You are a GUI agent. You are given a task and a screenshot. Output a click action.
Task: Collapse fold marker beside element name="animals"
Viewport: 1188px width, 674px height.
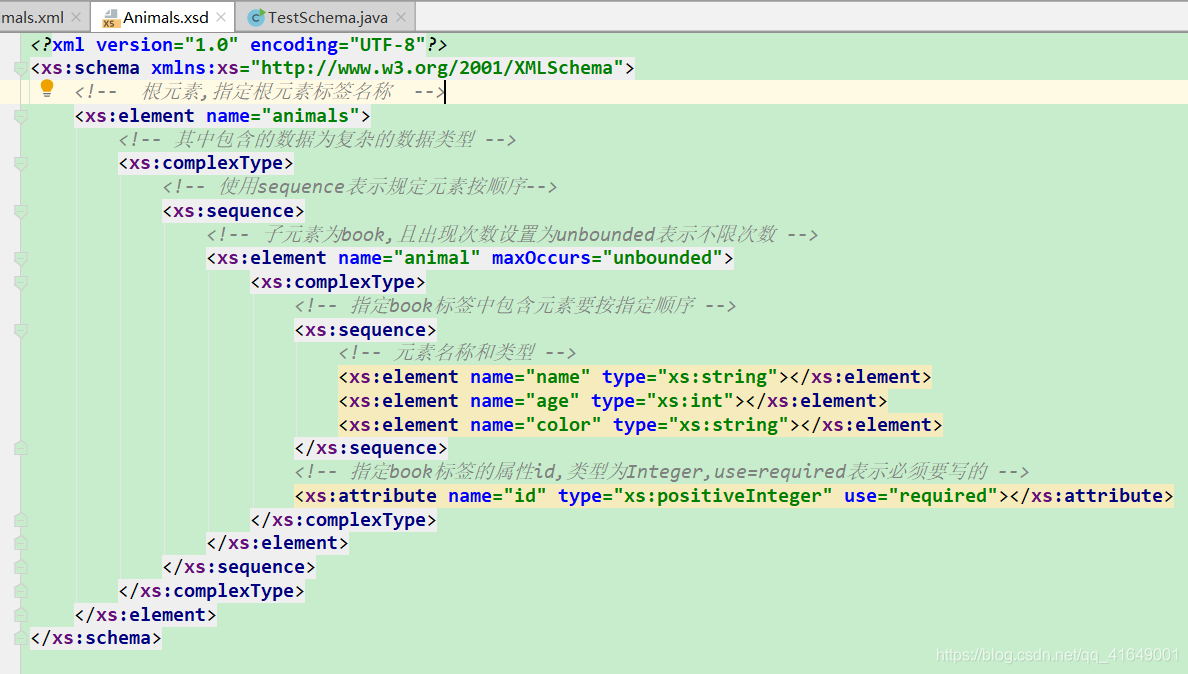click(20, 117)
